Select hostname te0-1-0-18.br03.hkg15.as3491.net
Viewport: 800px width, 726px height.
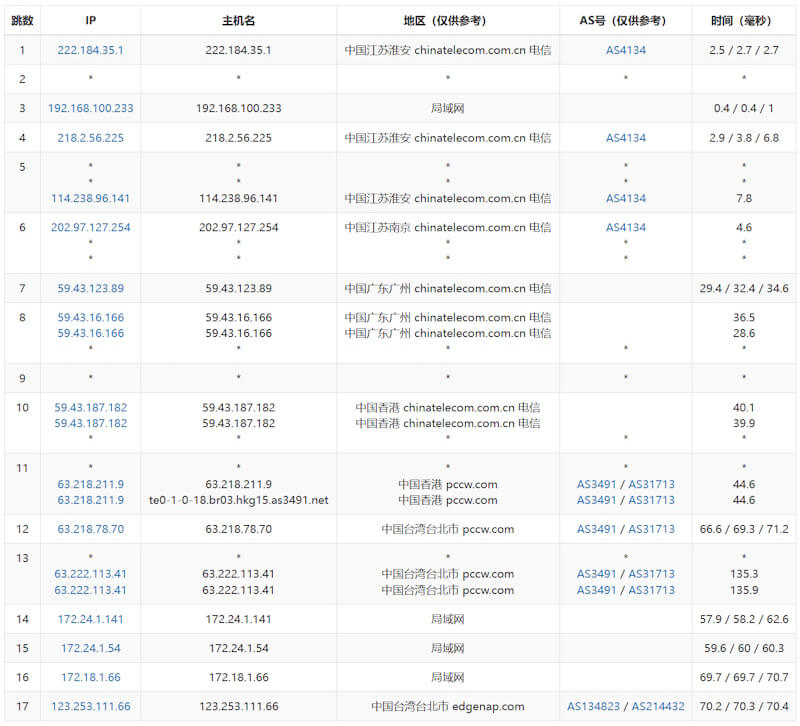[x=238, y=500]
